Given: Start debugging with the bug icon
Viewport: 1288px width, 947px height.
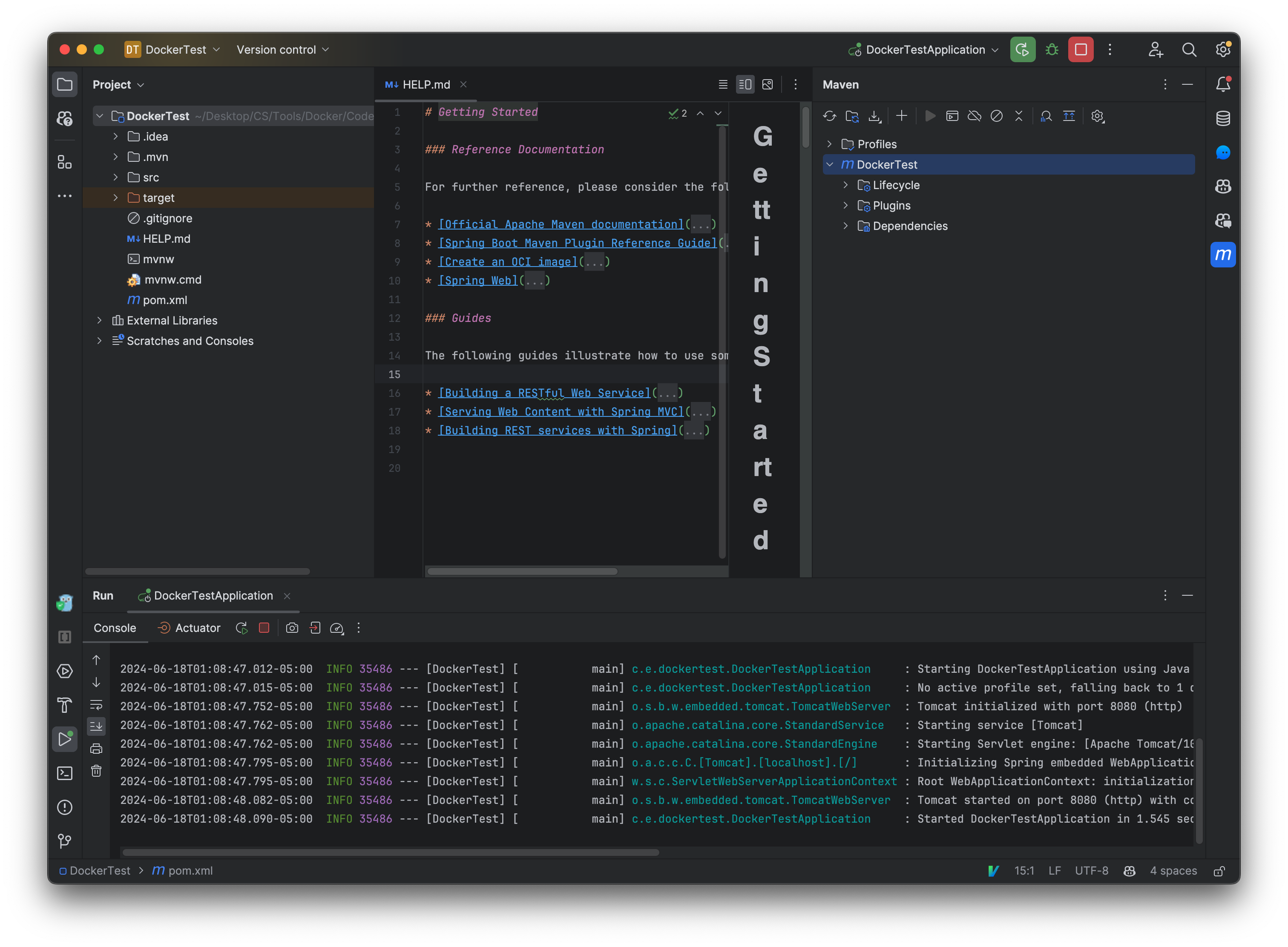Looking at the screenshot, I should point(1052,50).
